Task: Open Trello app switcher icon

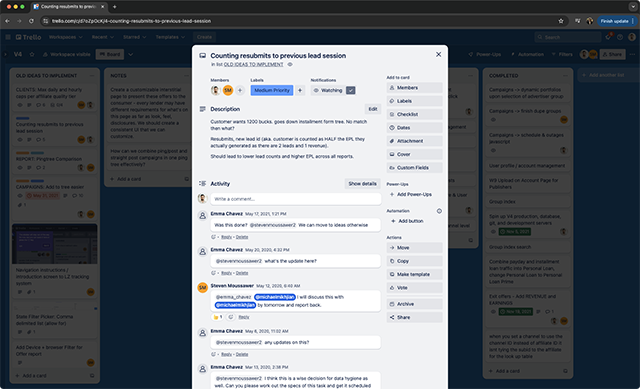Action: click(x=8, y=37)
